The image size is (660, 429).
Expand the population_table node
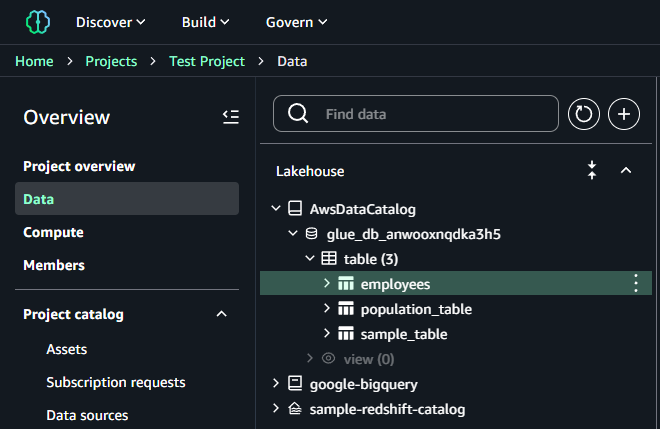[327, 308]
